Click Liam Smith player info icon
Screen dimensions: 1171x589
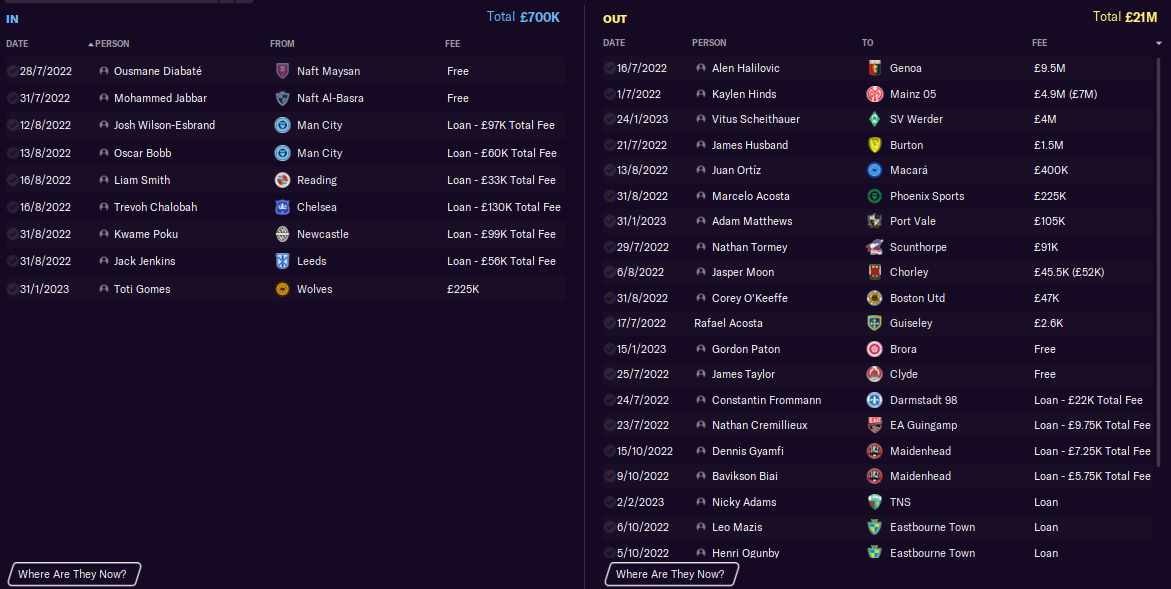[x=104, y=180]
